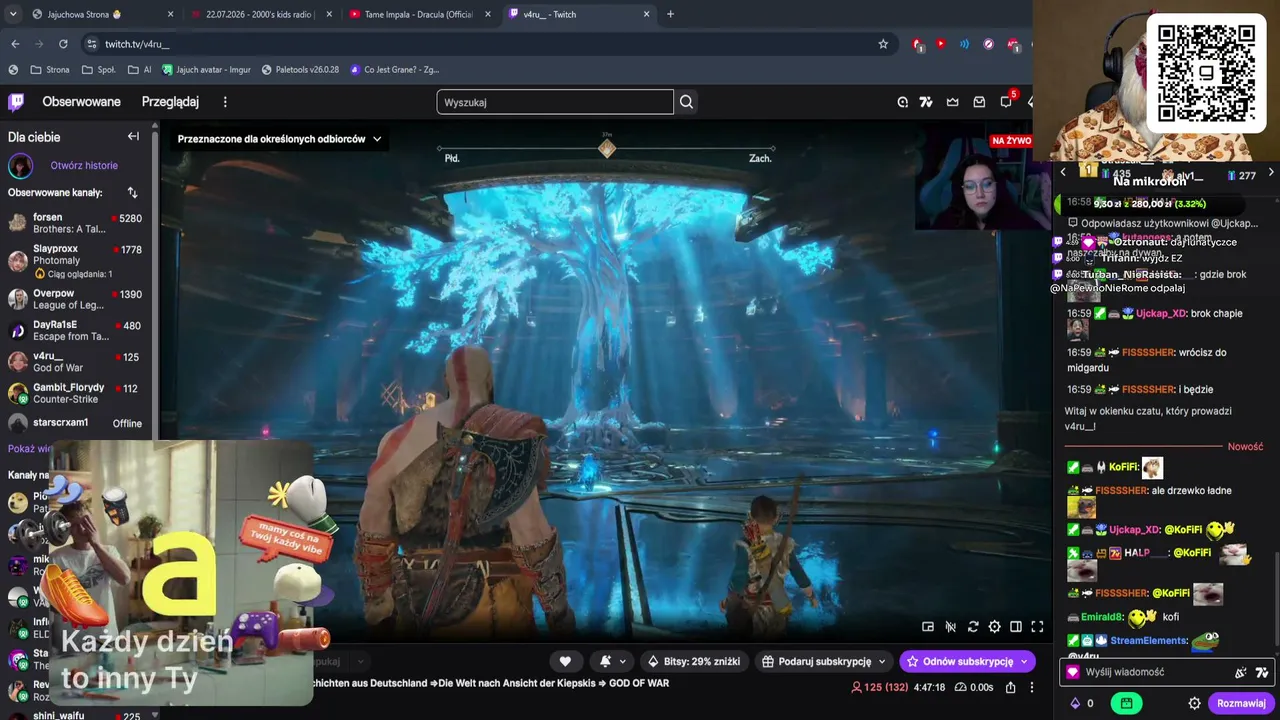Open the whispers icon with badge 5

point(1007,102)
